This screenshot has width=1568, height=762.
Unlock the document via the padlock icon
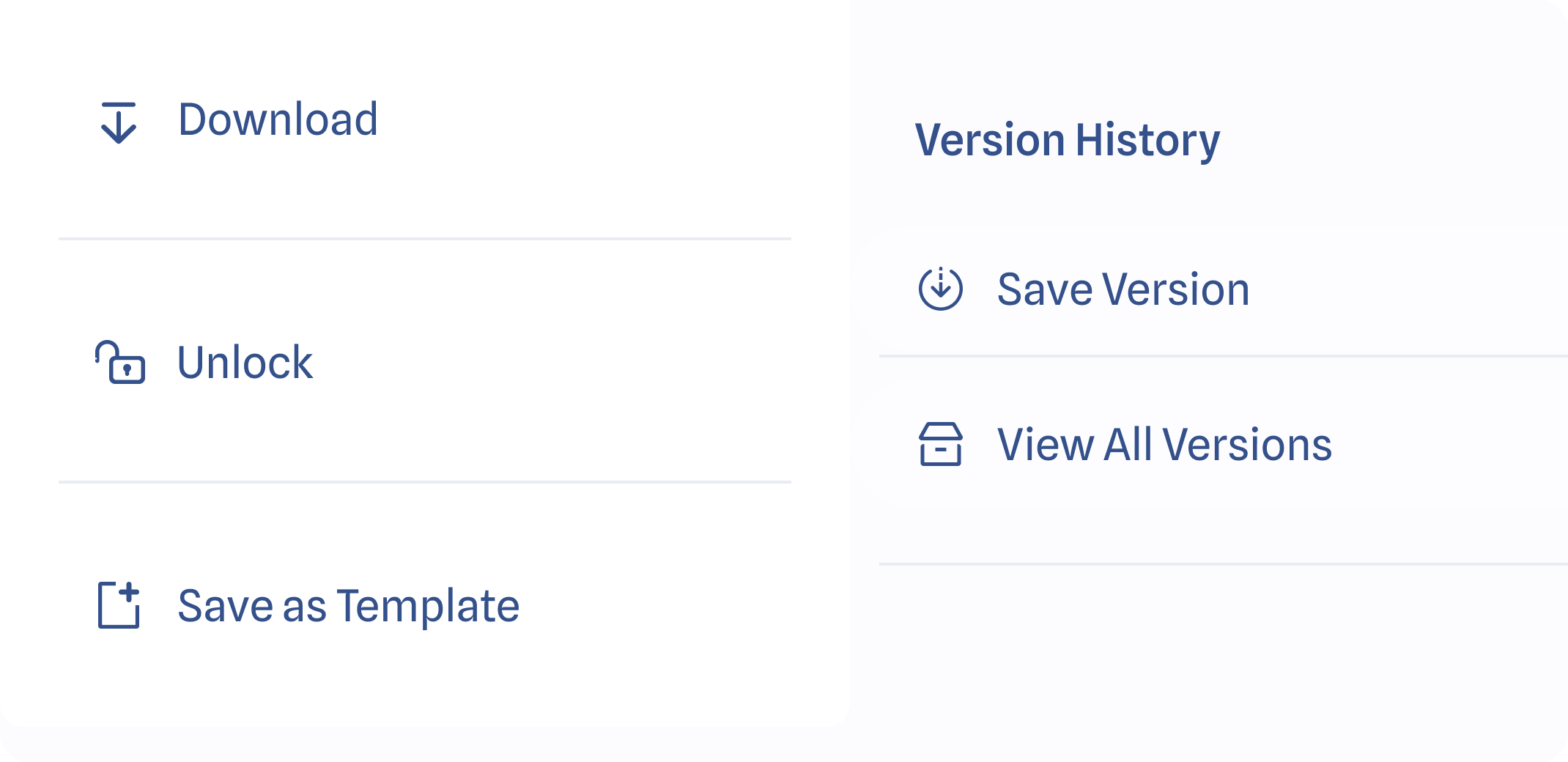(x=120, y=362)
